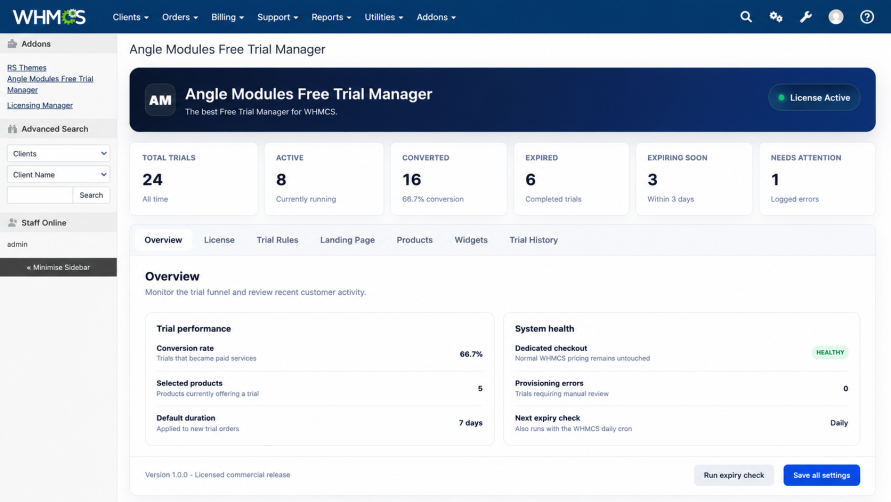
Task: Click the License Active badge
Action: click(x=814, y=98)
